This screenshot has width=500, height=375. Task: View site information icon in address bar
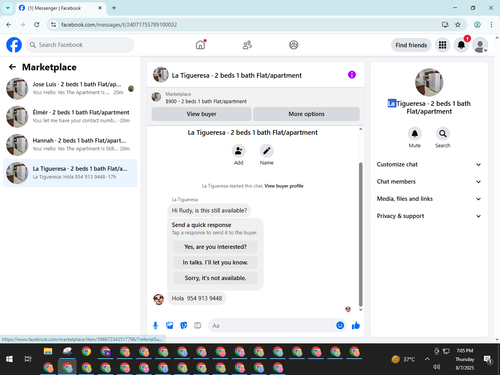tap(53, 25)
